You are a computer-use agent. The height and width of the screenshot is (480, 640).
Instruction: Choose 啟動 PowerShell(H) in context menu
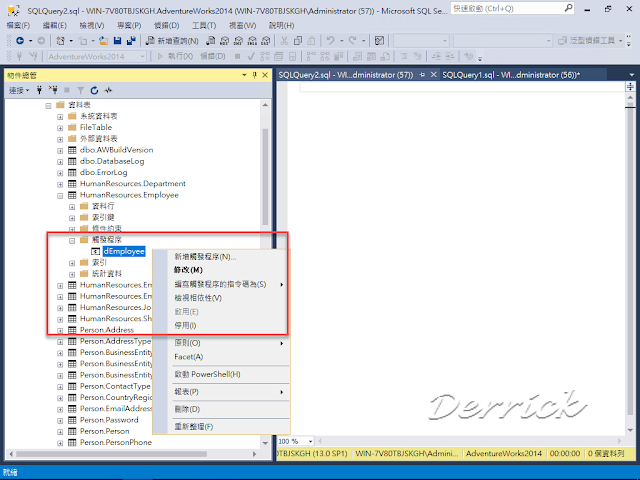click(x=221, y=374)
